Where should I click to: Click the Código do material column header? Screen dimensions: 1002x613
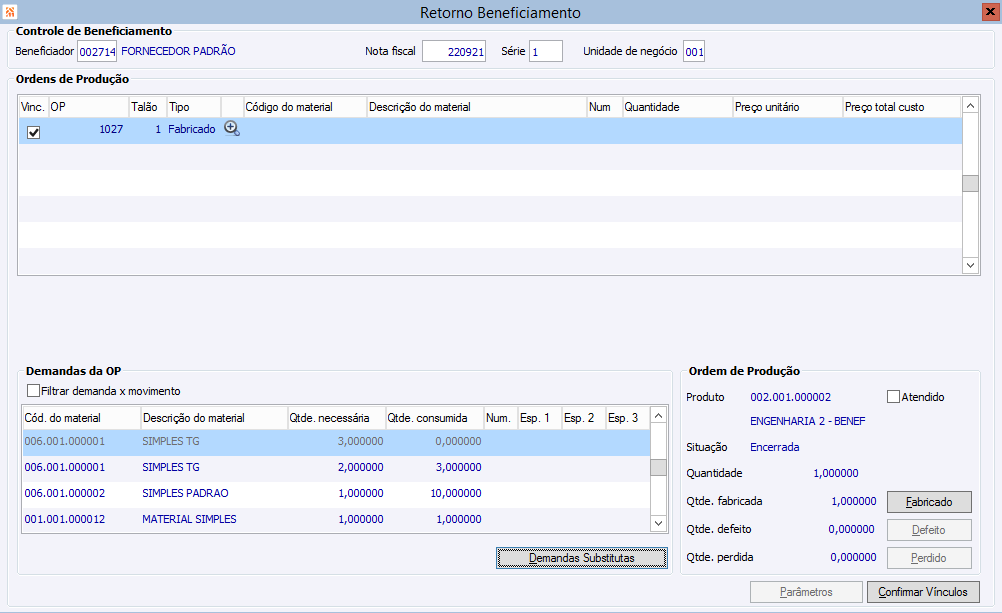(x=305, y=107)
